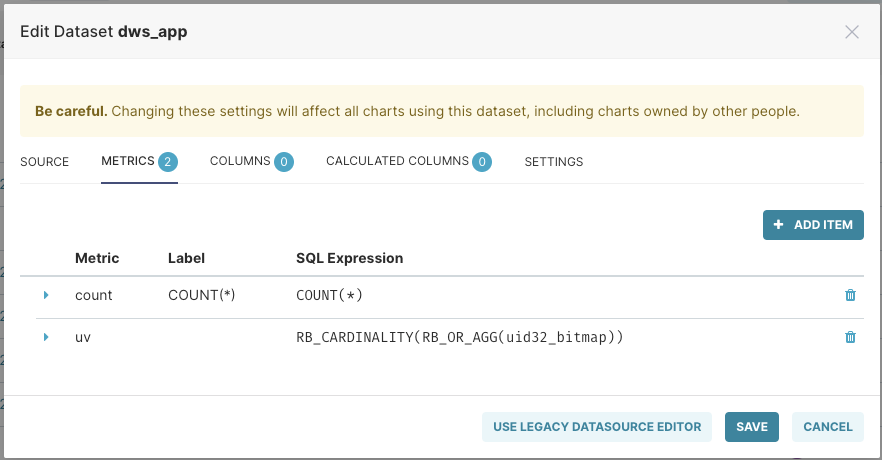This screenshot has height=460, width=882.
Task: Edit the count metric name
Action: tap(94, 296)
